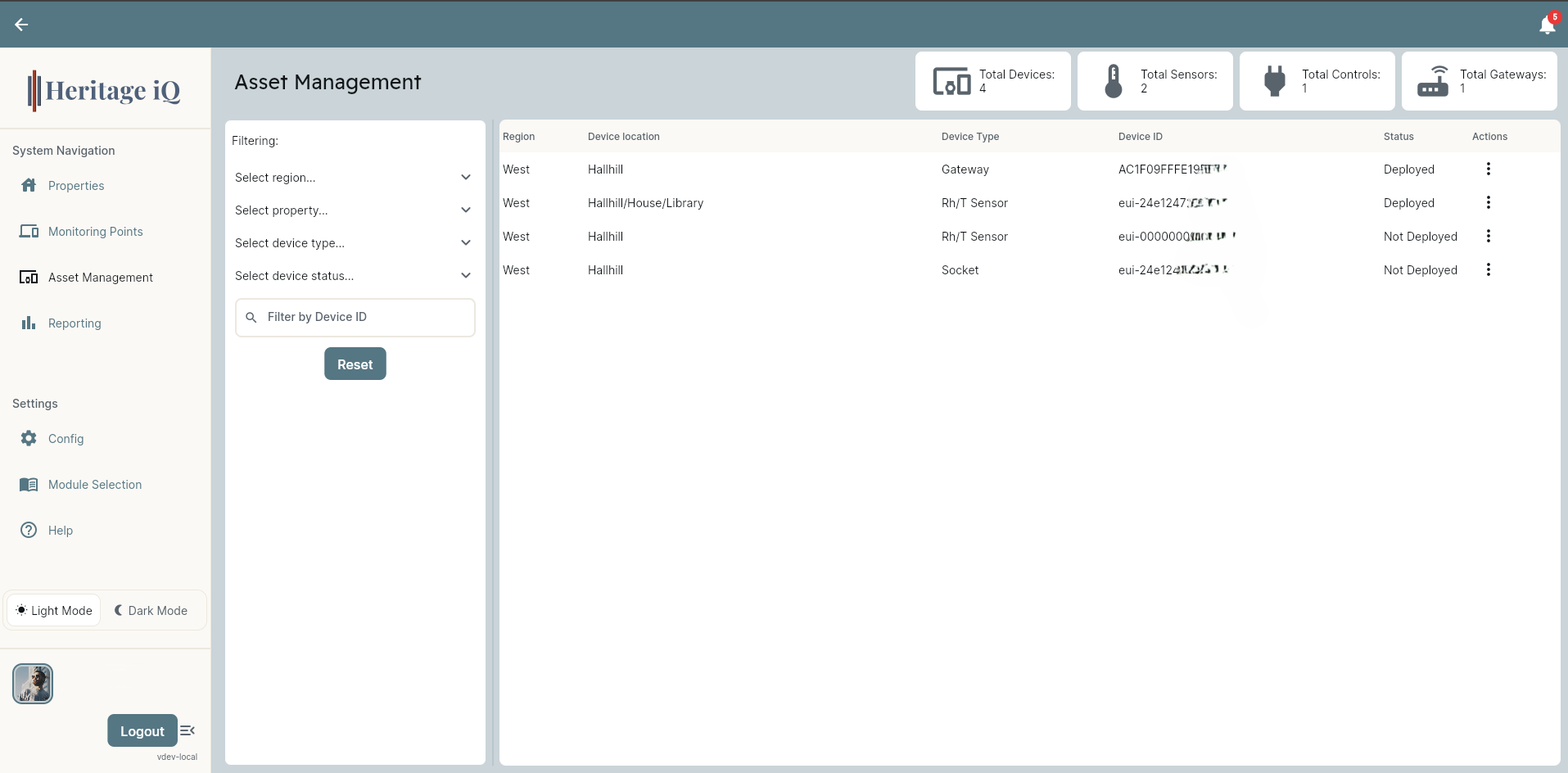Open actions menu for Socket row
Screen dimensions: 1568x773
coord(1489,269)
